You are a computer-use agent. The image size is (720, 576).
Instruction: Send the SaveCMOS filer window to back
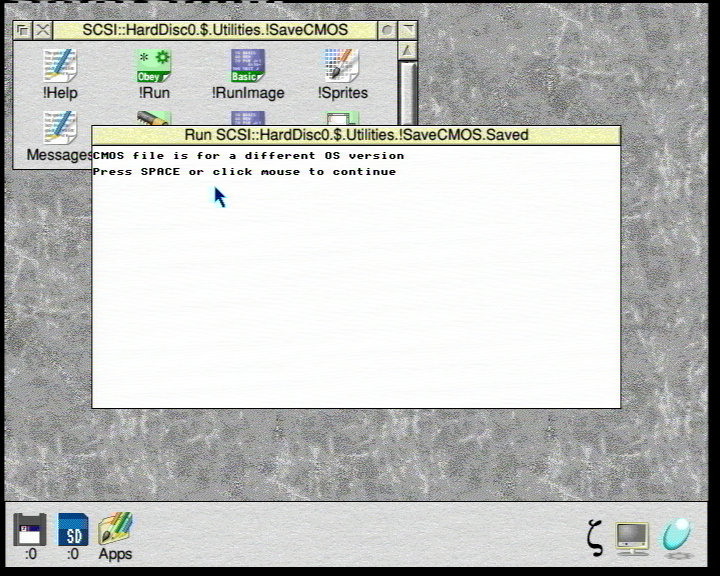(x=22, y=30)
